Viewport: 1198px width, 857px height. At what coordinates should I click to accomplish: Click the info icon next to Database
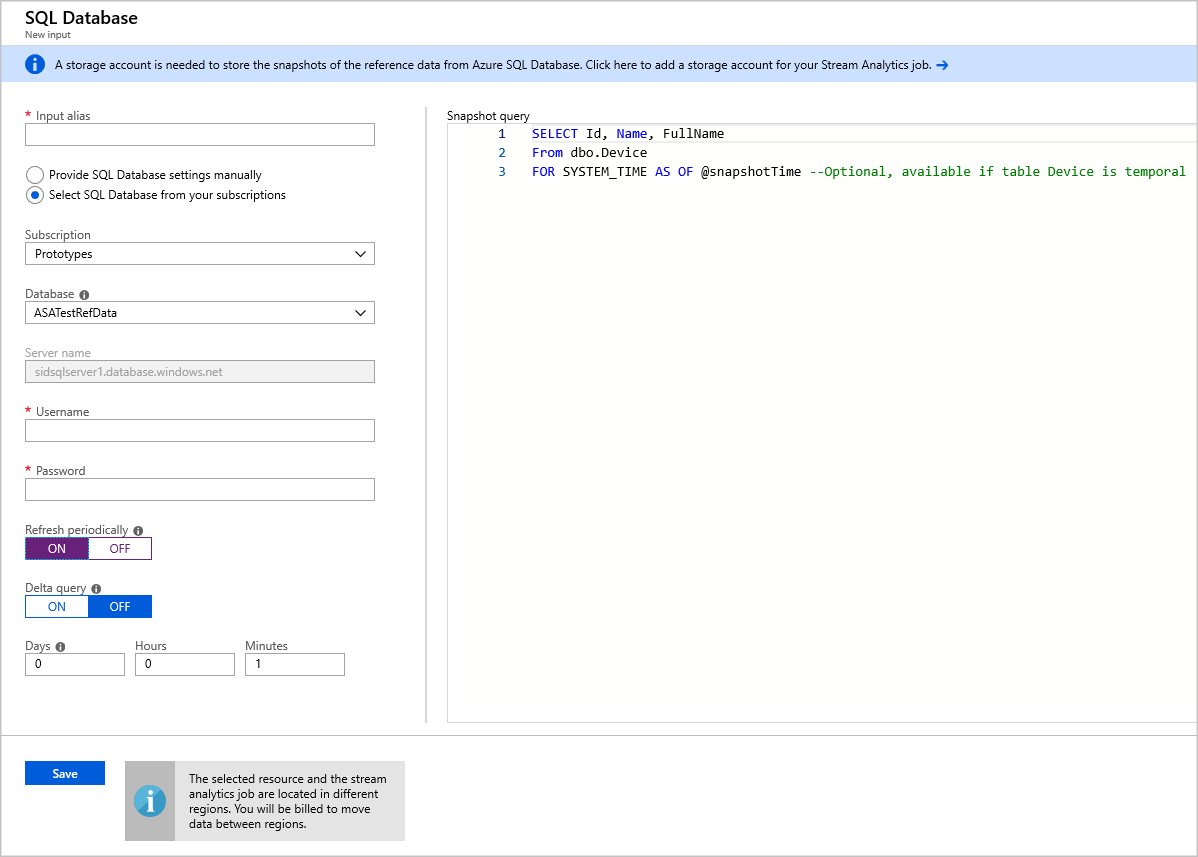click(x=83, y=293)
